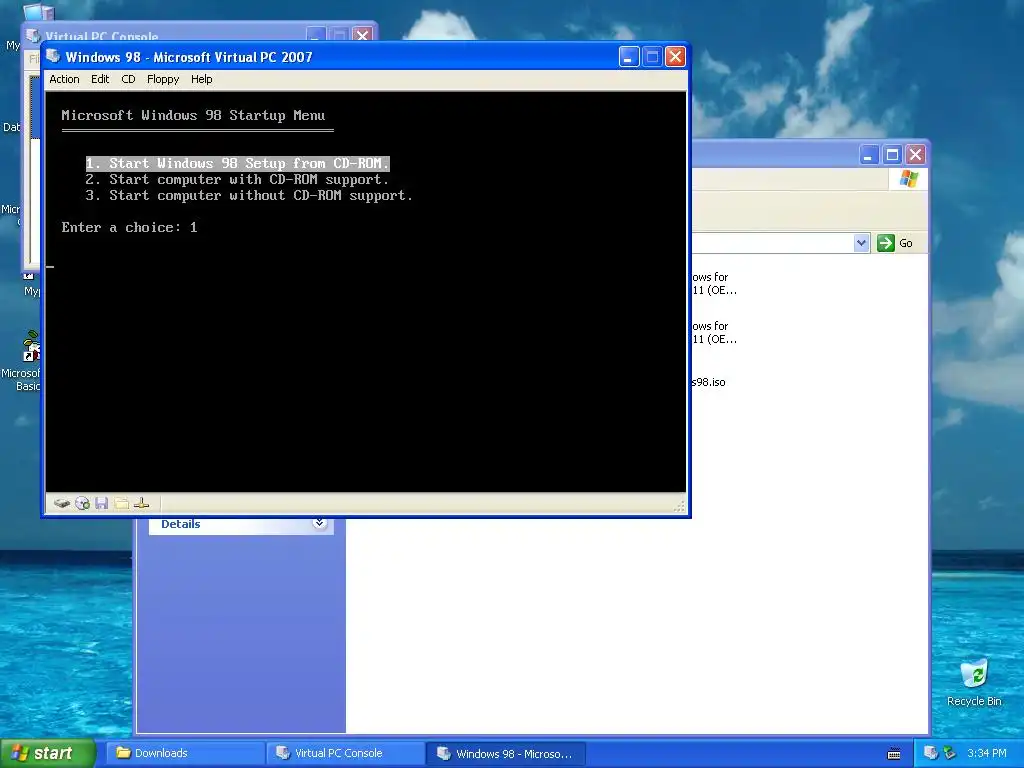Click the Virtual PC tray icon

pyautogui.click(x=931, y=753)
